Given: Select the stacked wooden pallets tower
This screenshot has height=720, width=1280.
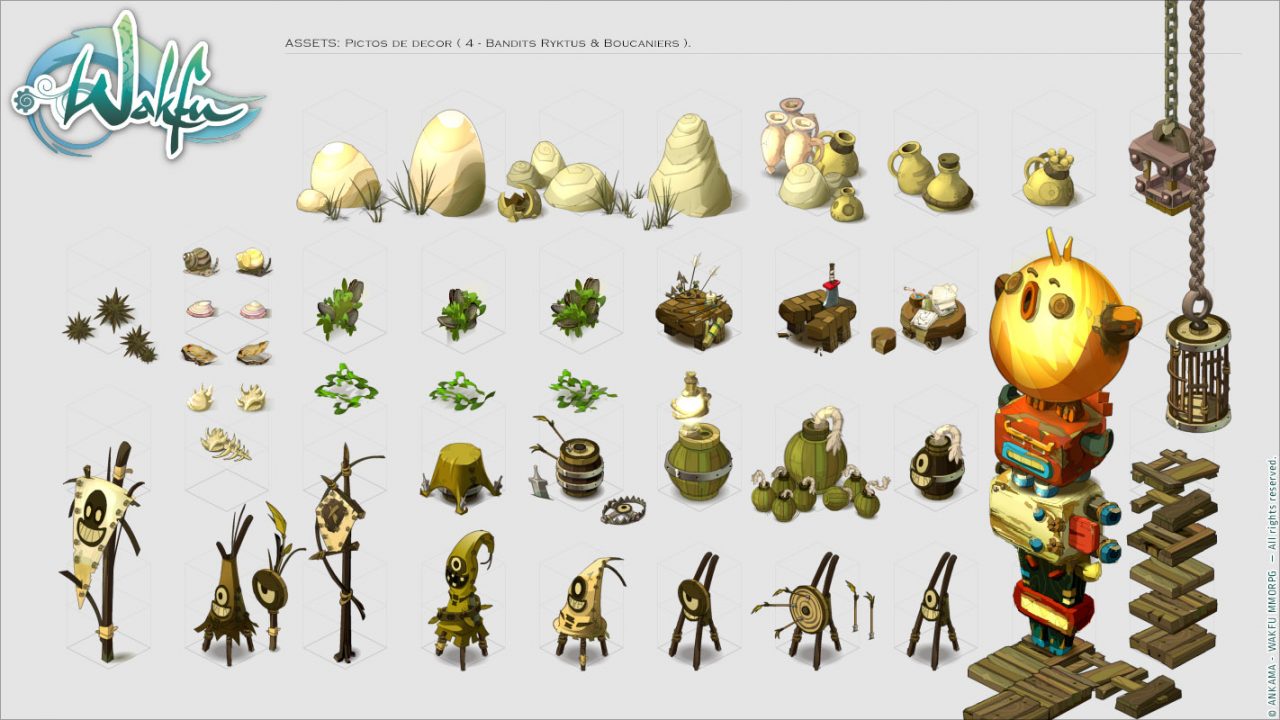Looking at the screenshot, I should 1172,556.
